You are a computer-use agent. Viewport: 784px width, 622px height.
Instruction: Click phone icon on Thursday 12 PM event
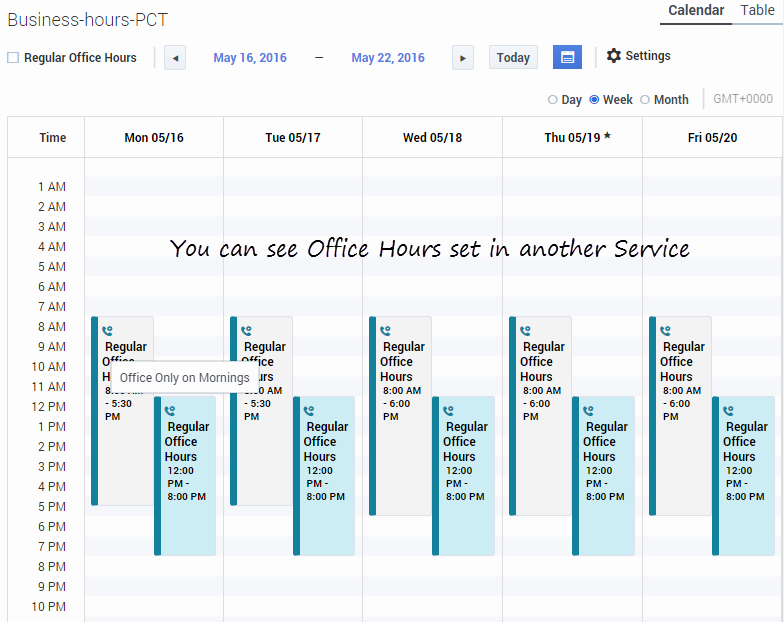(589, 409)
